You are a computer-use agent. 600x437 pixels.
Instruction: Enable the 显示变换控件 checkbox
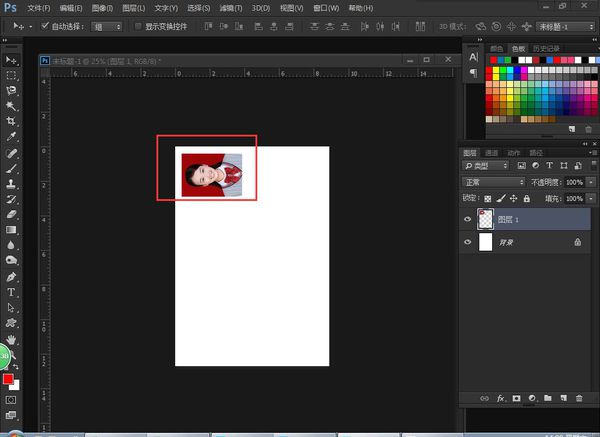138,27
